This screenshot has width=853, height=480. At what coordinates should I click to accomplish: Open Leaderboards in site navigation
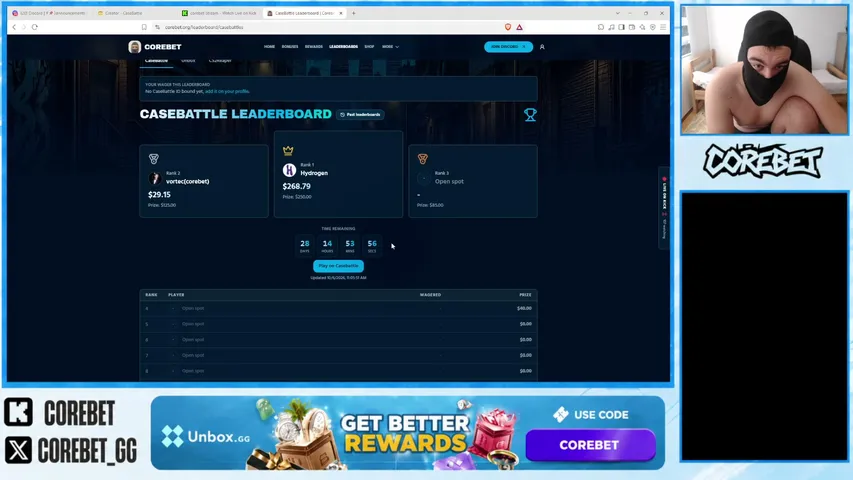pos(343,47)
